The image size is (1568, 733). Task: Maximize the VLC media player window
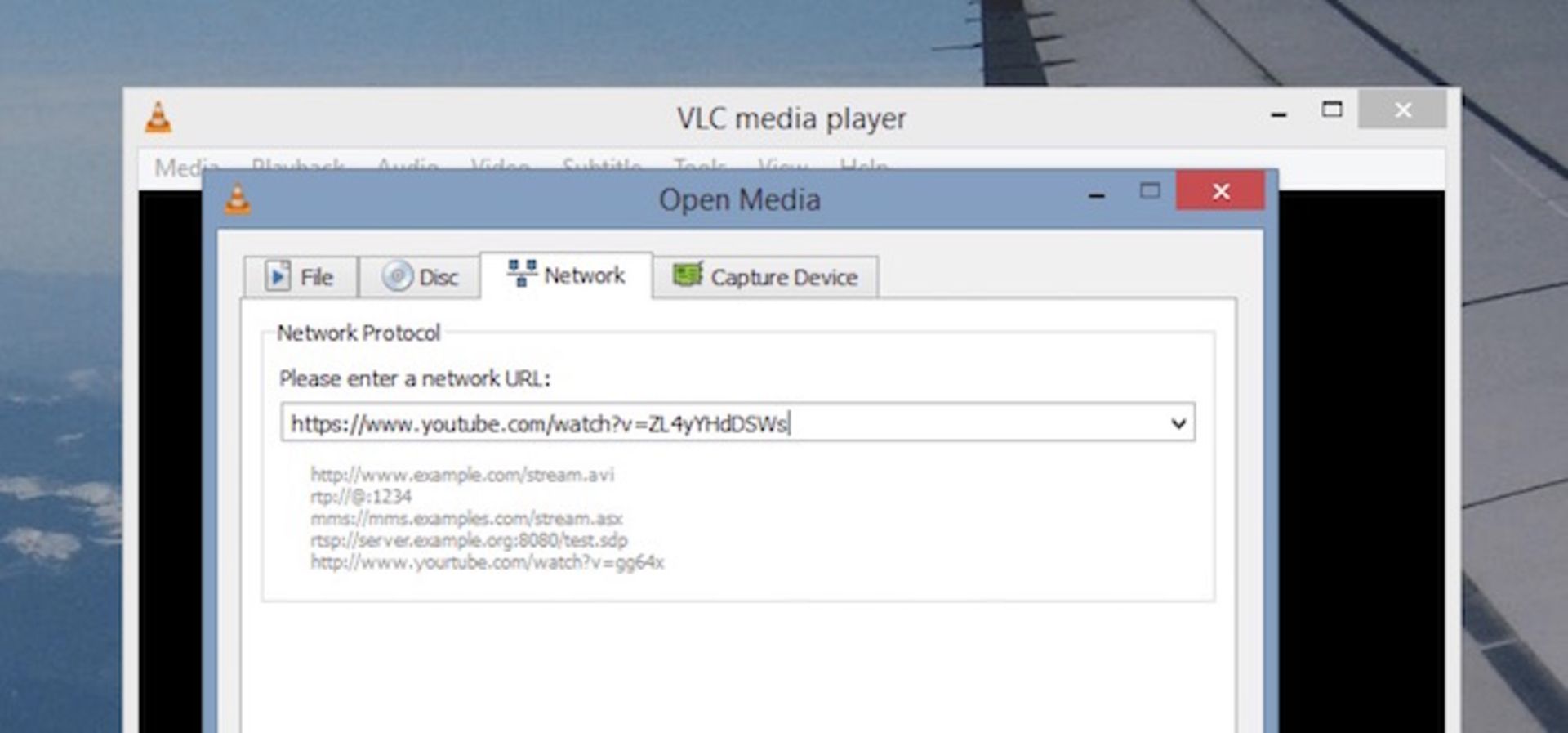1332,110
